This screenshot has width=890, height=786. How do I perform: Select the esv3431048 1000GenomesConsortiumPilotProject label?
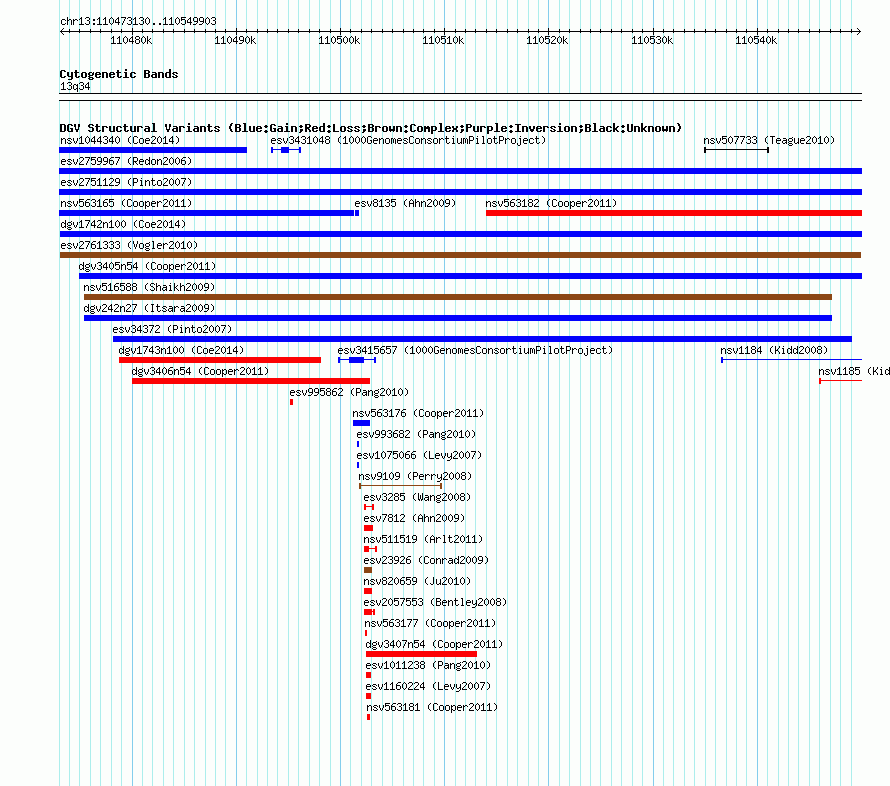tap(408, 140)
